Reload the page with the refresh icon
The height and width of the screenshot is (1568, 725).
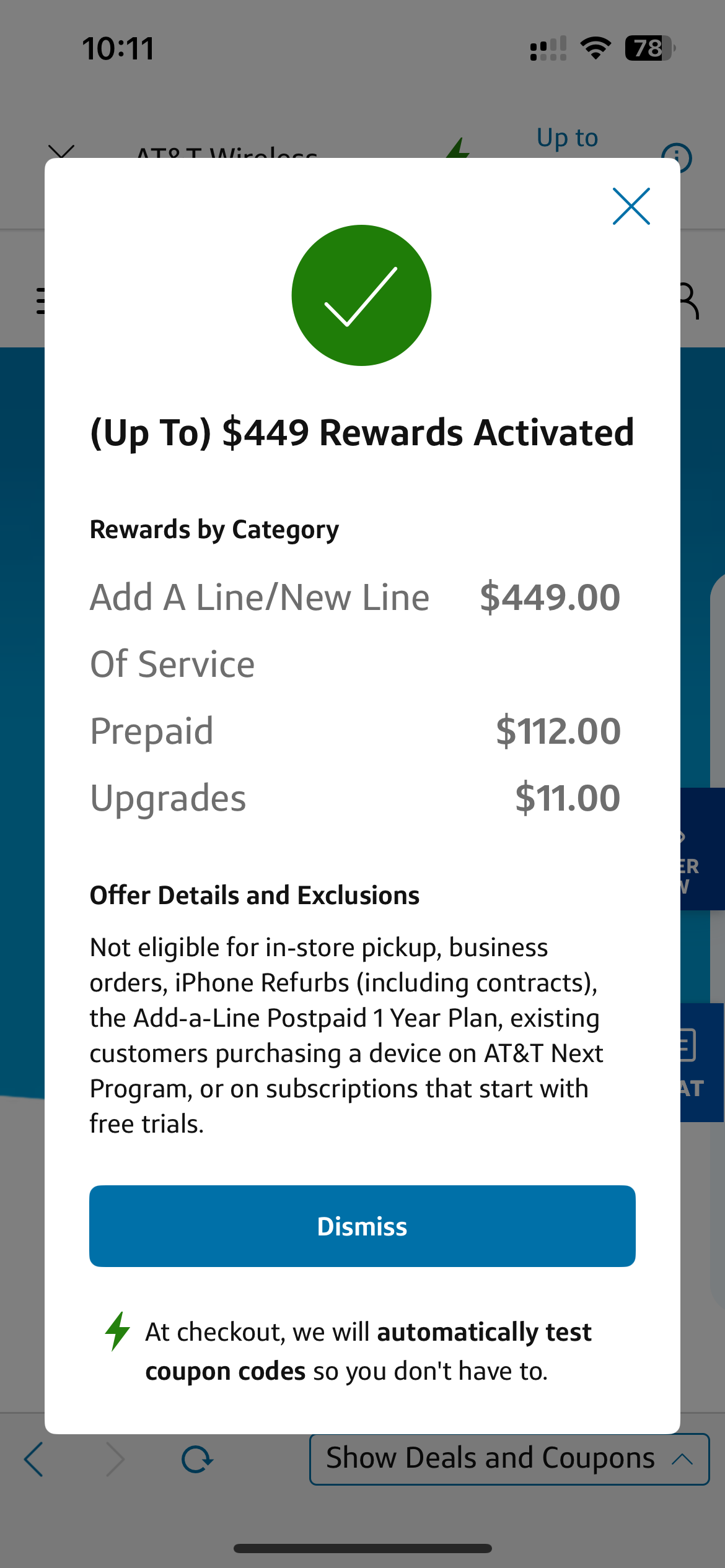(197, 1459)
